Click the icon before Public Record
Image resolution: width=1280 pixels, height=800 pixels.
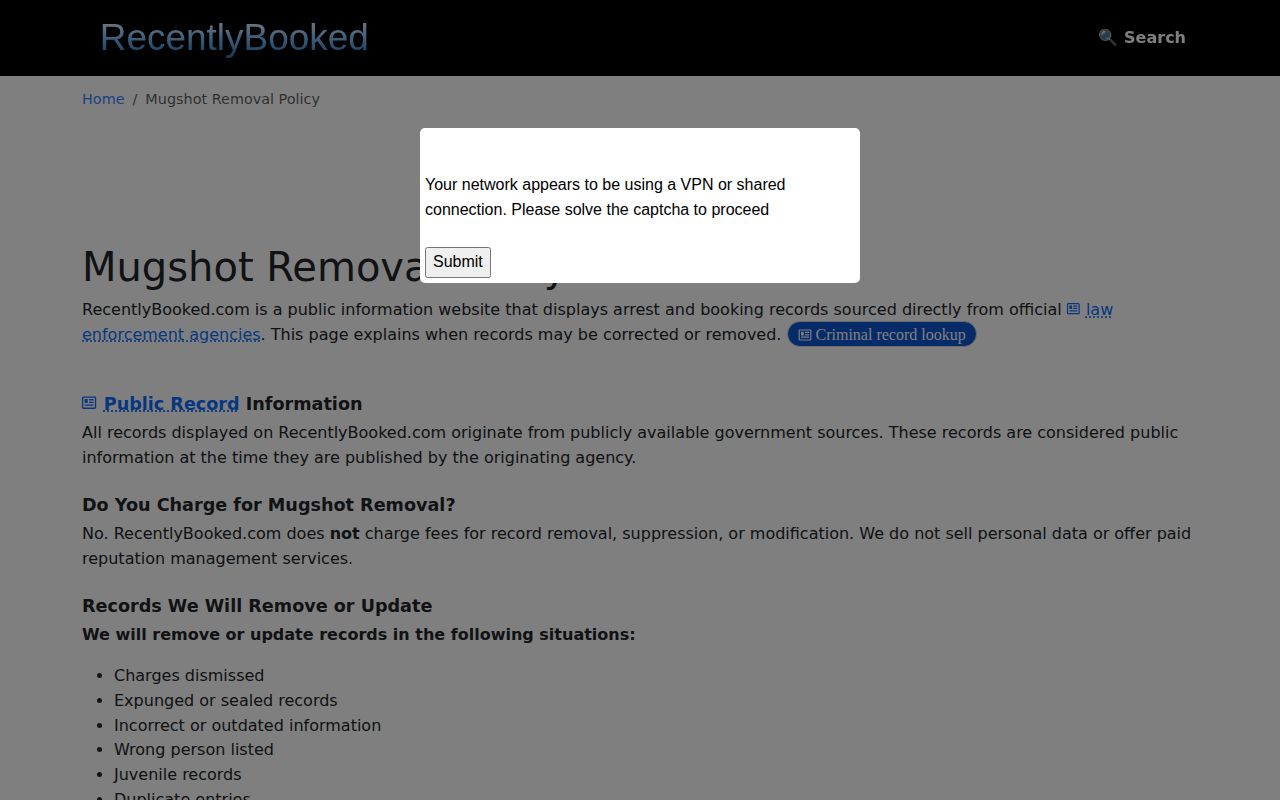89,403
